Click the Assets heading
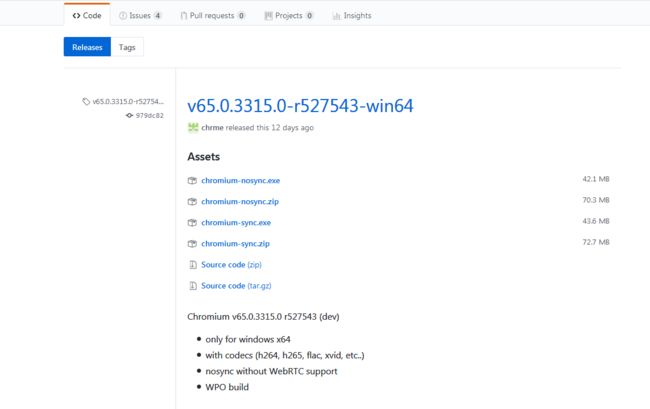This screenshot has height=409, width=650. [x=204, y=157]
